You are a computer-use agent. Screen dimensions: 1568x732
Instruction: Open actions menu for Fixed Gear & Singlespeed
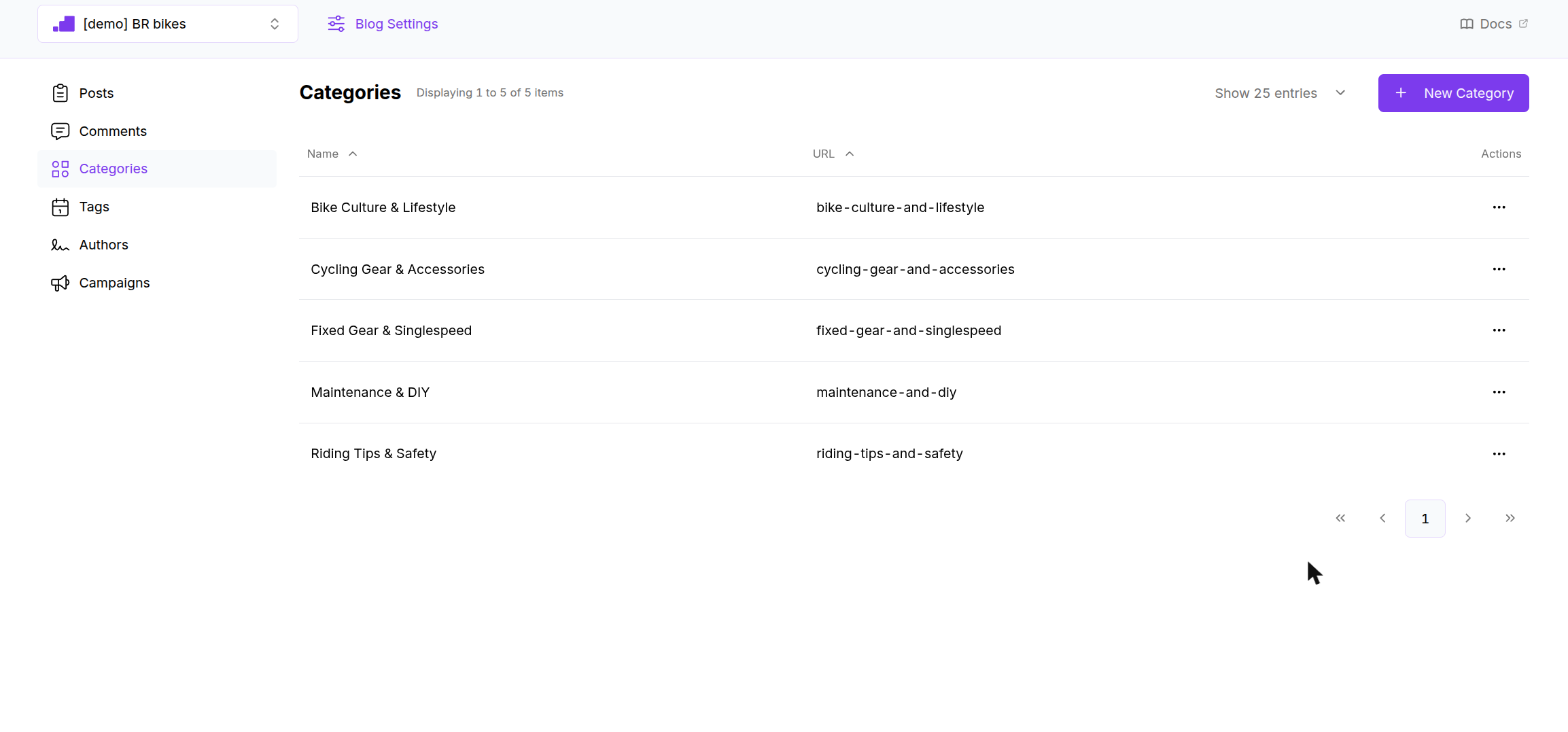tap(1499, 330)
